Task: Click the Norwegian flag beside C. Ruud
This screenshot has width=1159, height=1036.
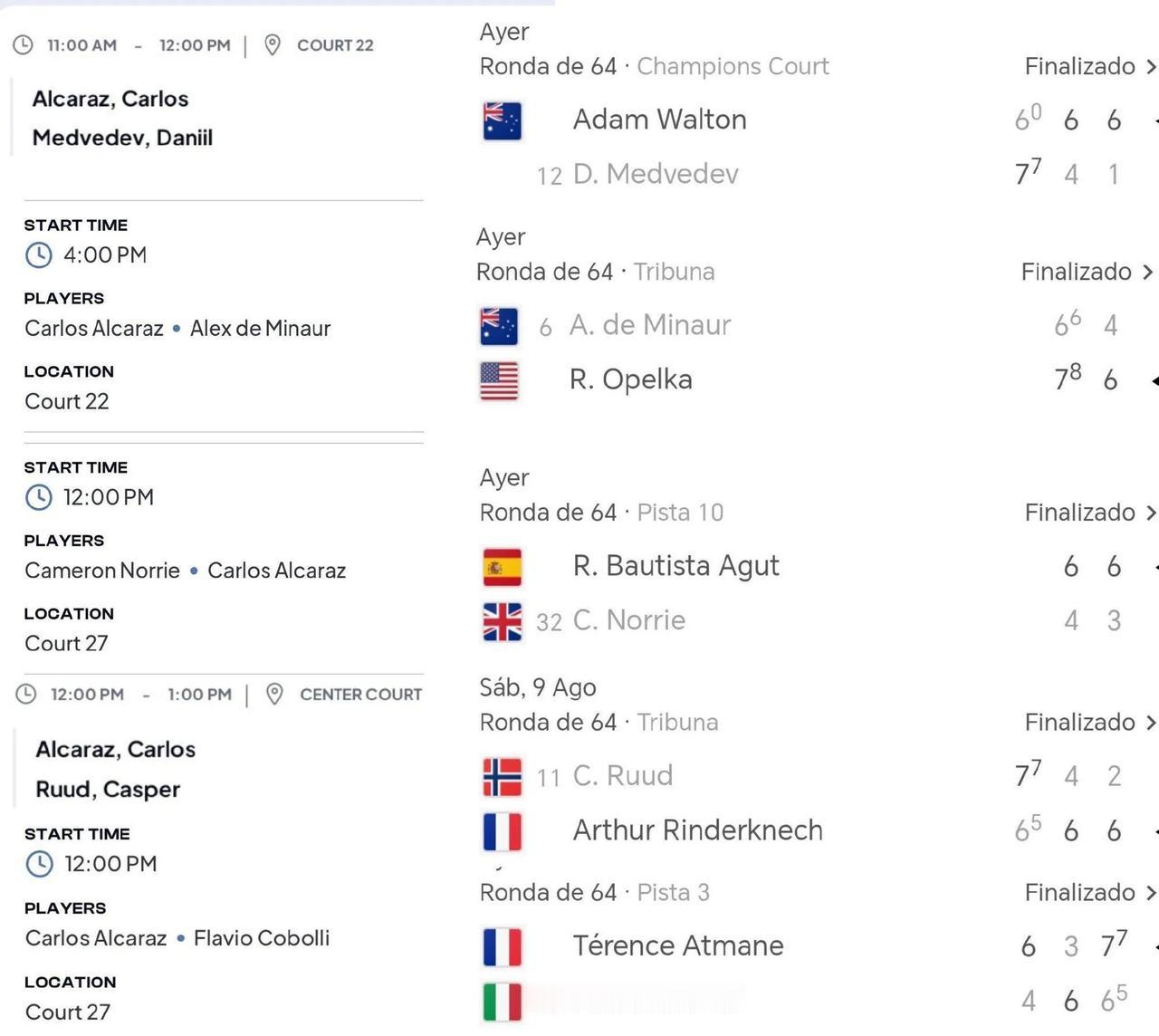Action: point(503,777)
